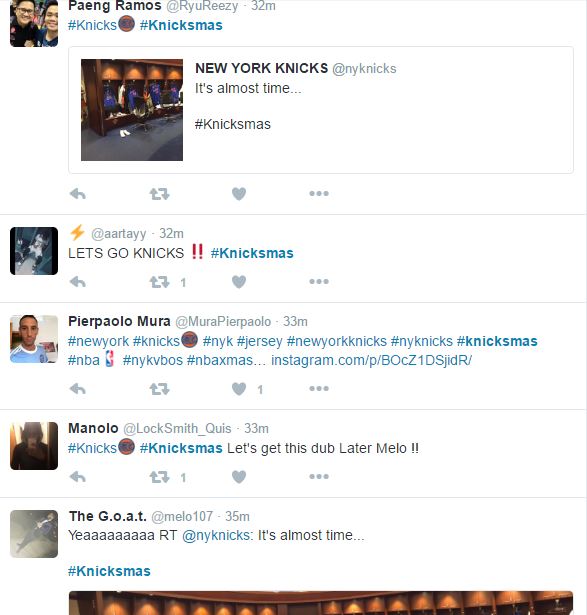This screenshot has width=587, height=615.
Task: Open more options on Paeng Ramos's tweet
Action: click(319, 193)
